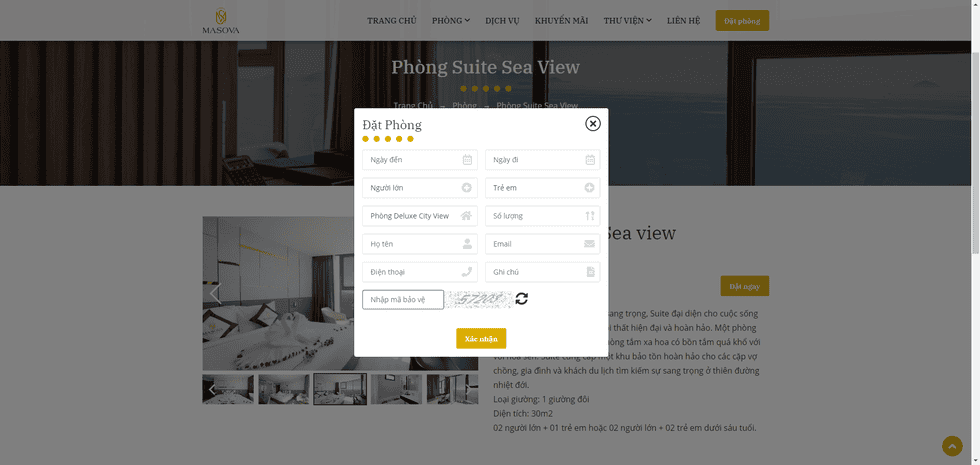
Task: Open the Ngày đi calendar icon
Action: pyautogui.click(x=590, y=160)
